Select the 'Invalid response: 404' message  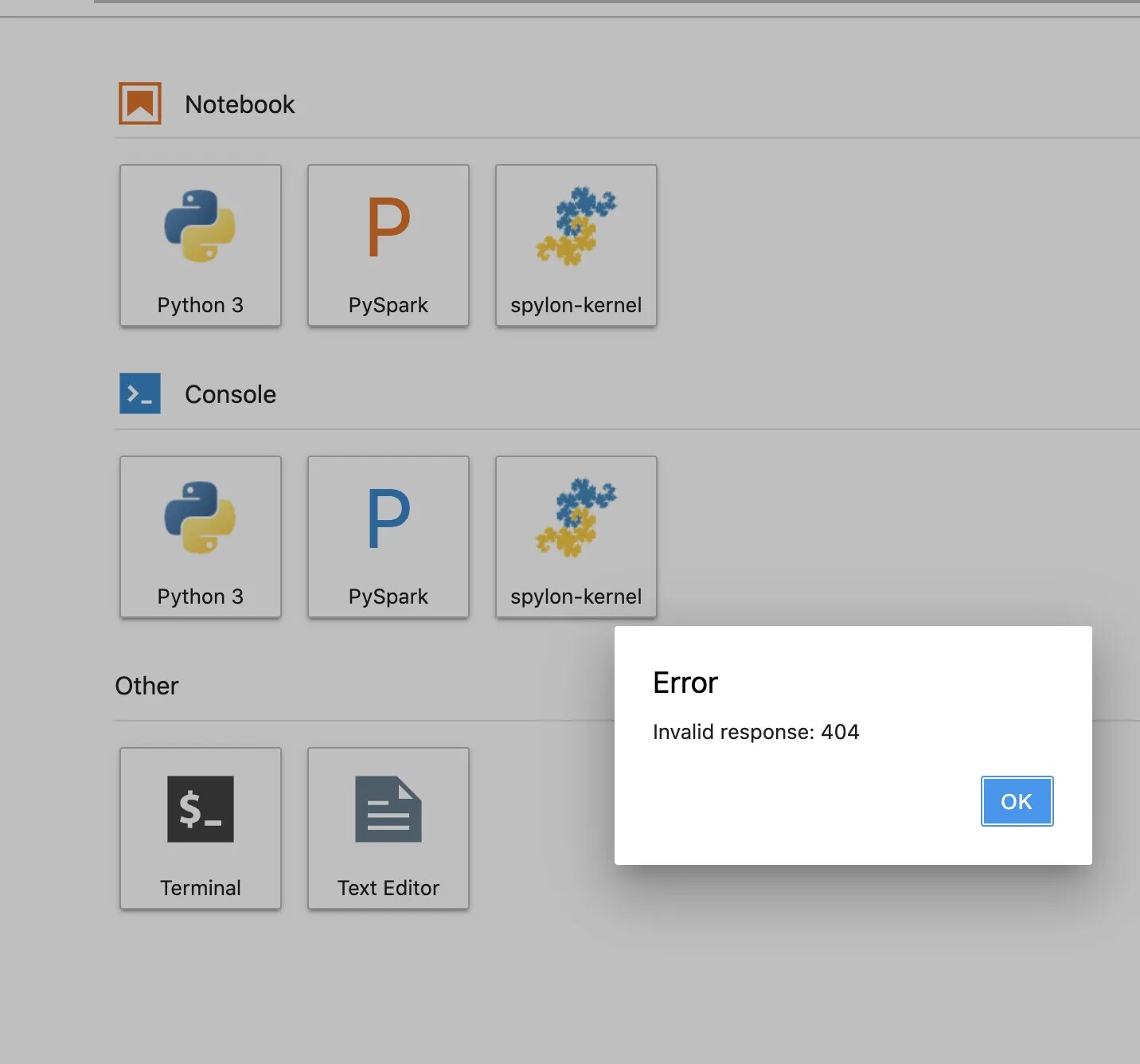coord(756,732)
